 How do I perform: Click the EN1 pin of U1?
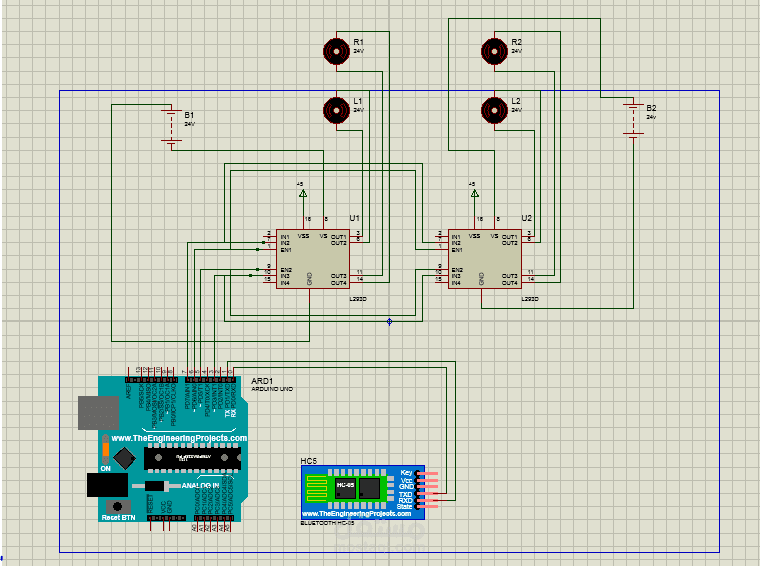(x=270, y=250)
